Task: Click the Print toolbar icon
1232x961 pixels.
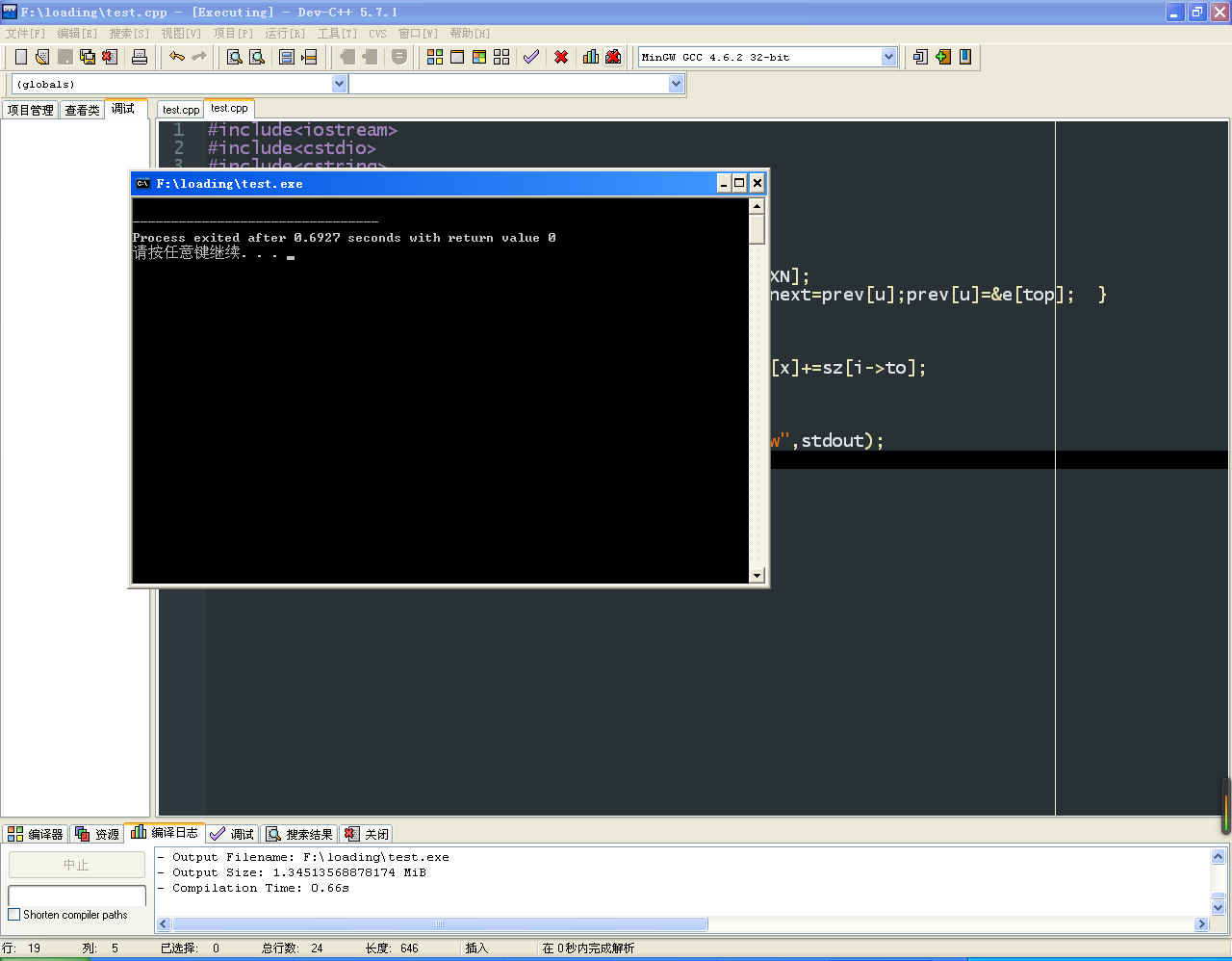Action: point(140,57)
